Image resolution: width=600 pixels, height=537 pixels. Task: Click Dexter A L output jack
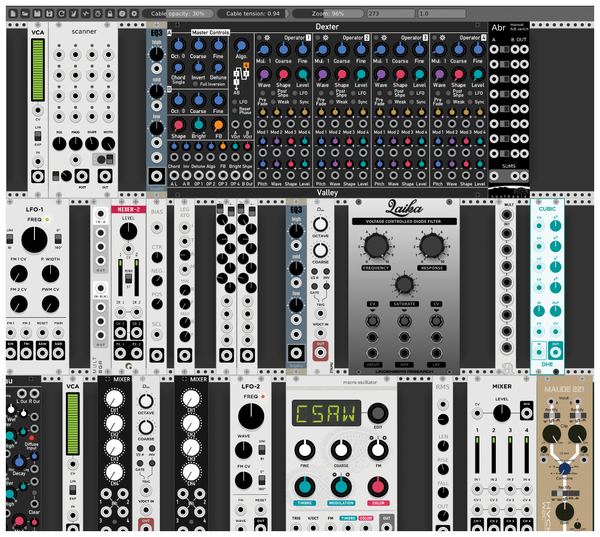(174, 175)
